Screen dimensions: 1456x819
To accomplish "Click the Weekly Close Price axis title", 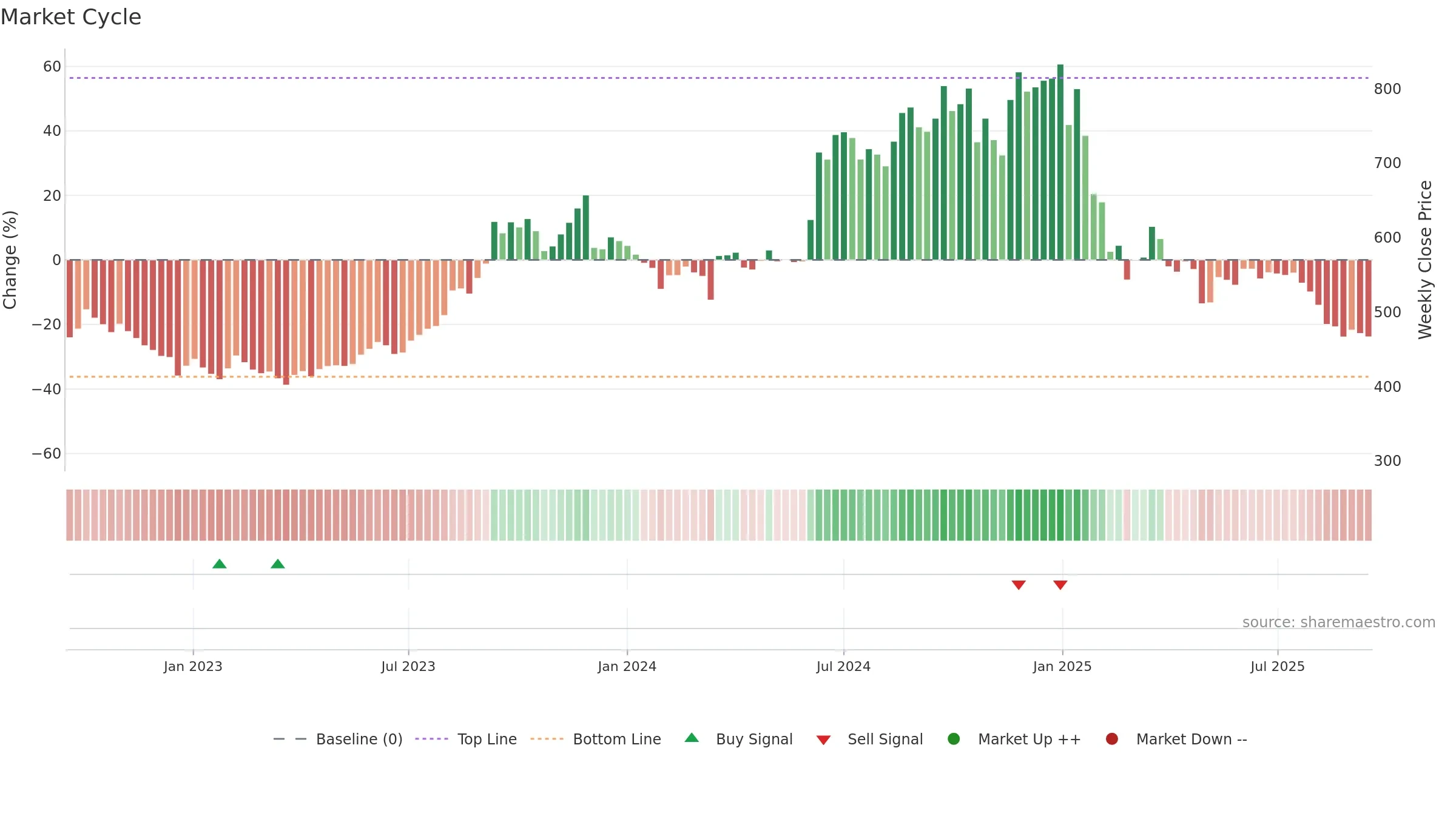I will pos(1425,260).
